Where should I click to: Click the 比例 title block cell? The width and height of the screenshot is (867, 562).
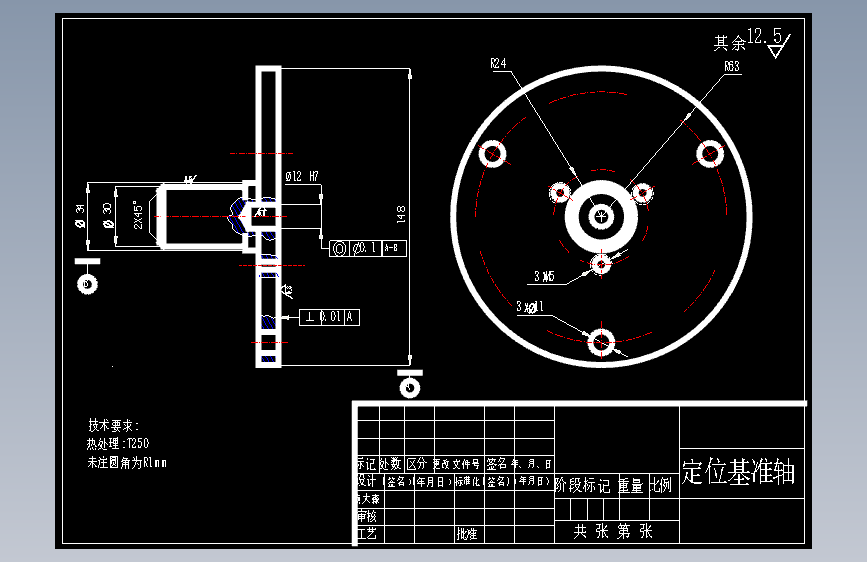point(661,485)
